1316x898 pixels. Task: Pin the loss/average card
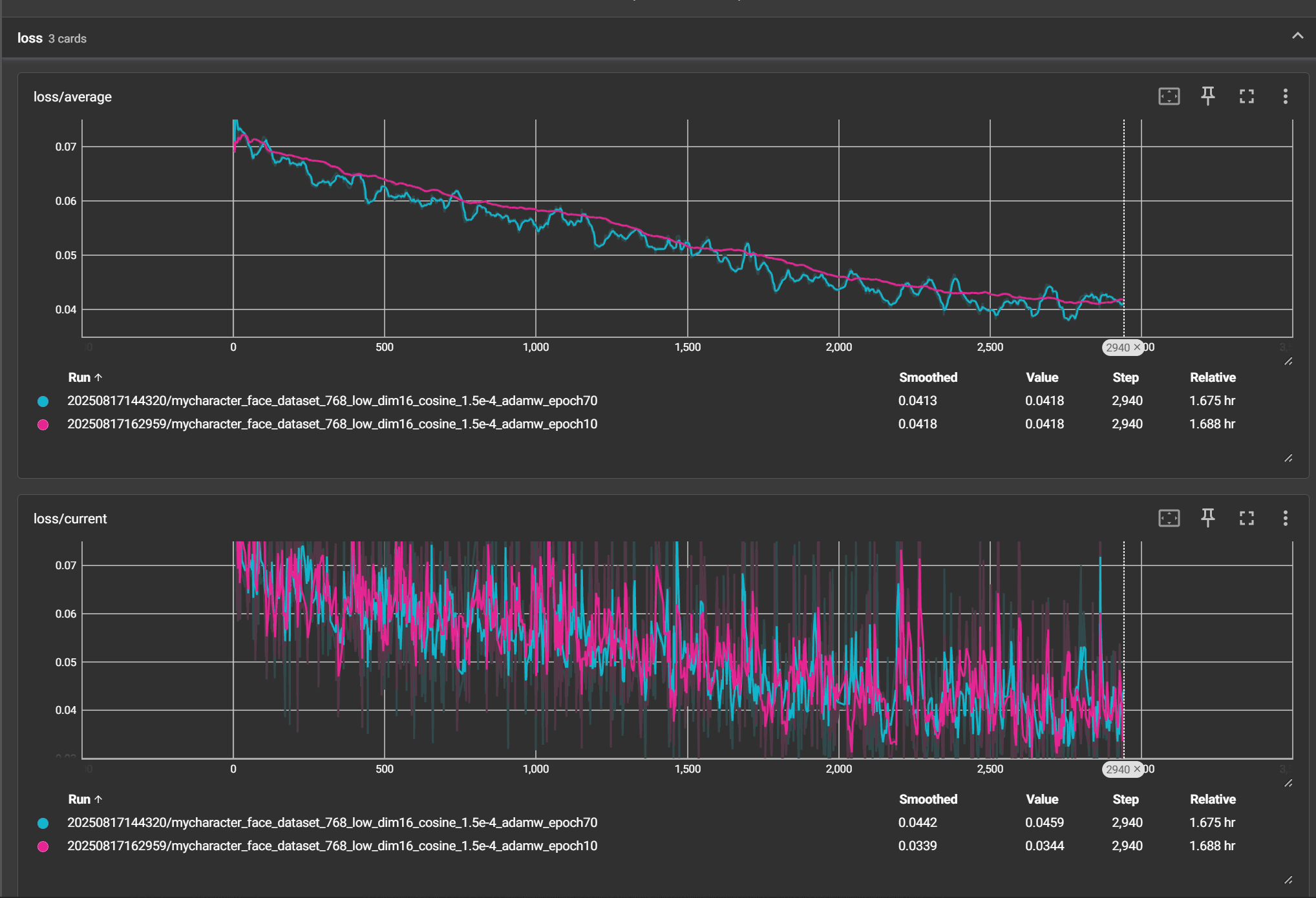click(1207, 96)
